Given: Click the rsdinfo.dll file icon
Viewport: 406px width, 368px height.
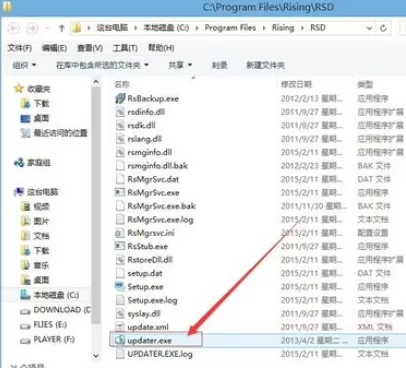Looking at the screenshot, I should [x=120, y=112].
